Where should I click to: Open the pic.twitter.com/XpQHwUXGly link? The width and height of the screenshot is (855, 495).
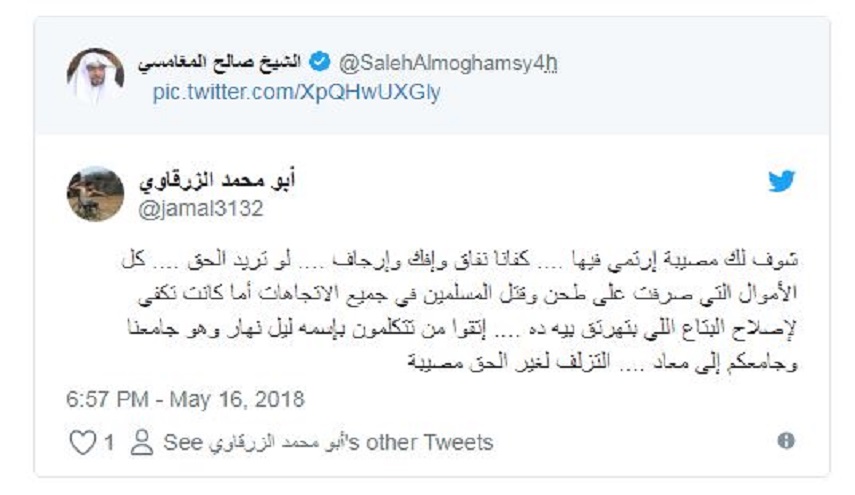(295, 92)
